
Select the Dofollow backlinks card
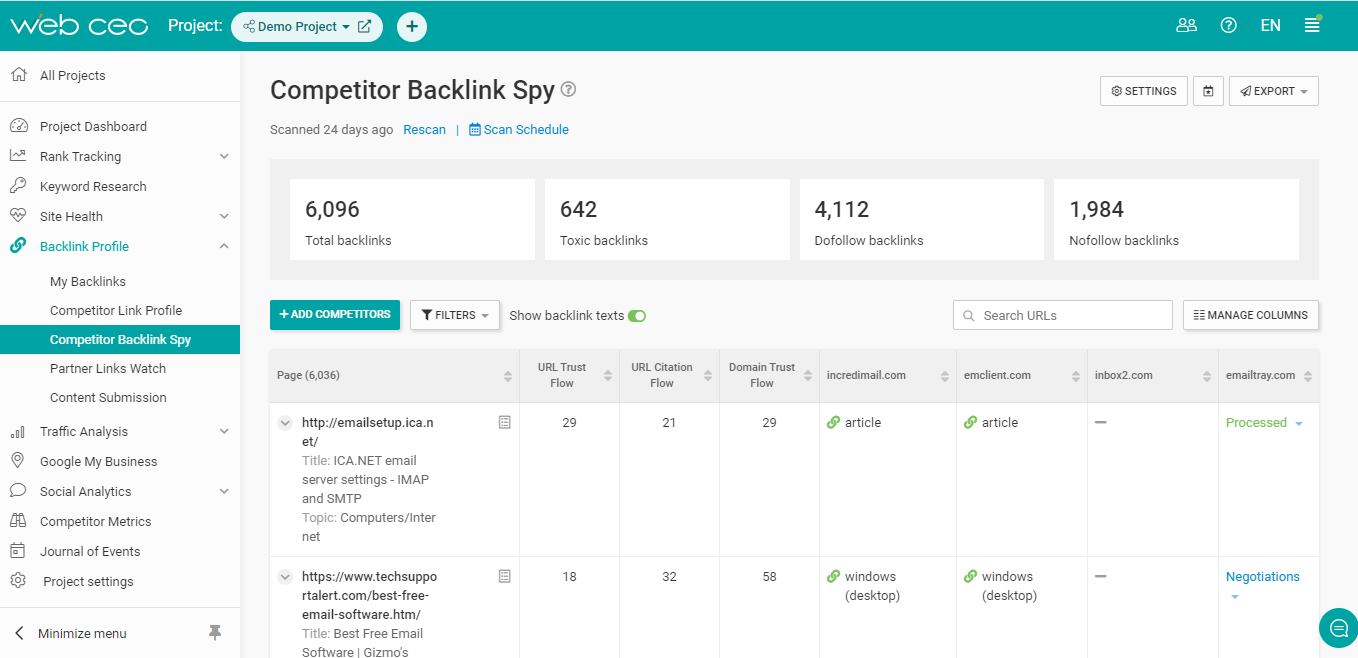point(922,220)
